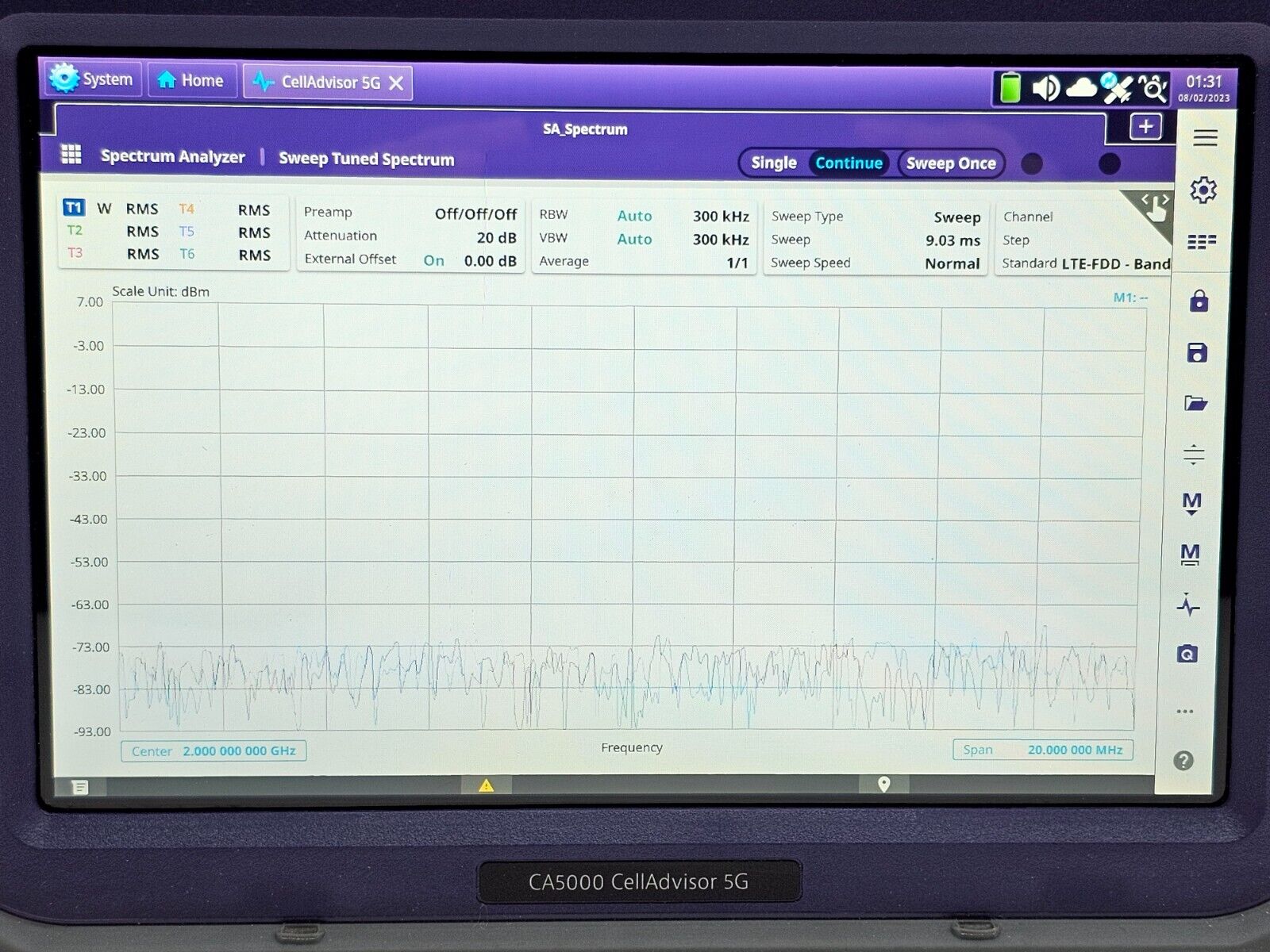The height and width of the screenshot is (952, 1270).
Task: Select Single sweep mode
Action: click(x=773, y=163)
